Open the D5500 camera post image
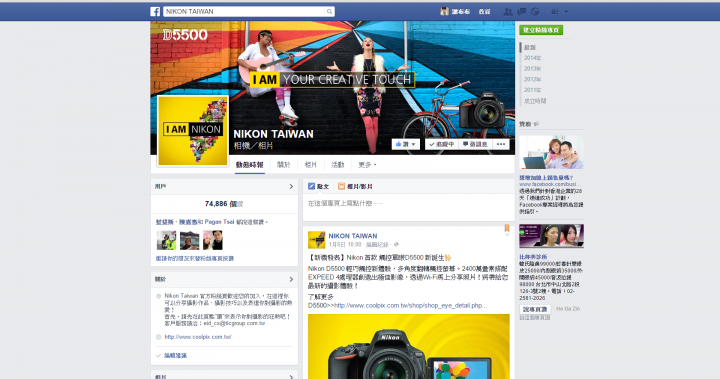Viewport: 720px width, 379px height. click(409, 346)
